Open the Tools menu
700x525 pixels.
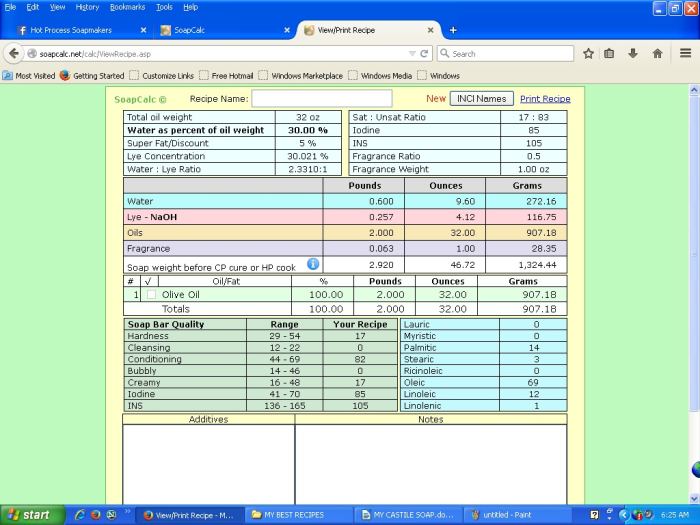[164, 7]
